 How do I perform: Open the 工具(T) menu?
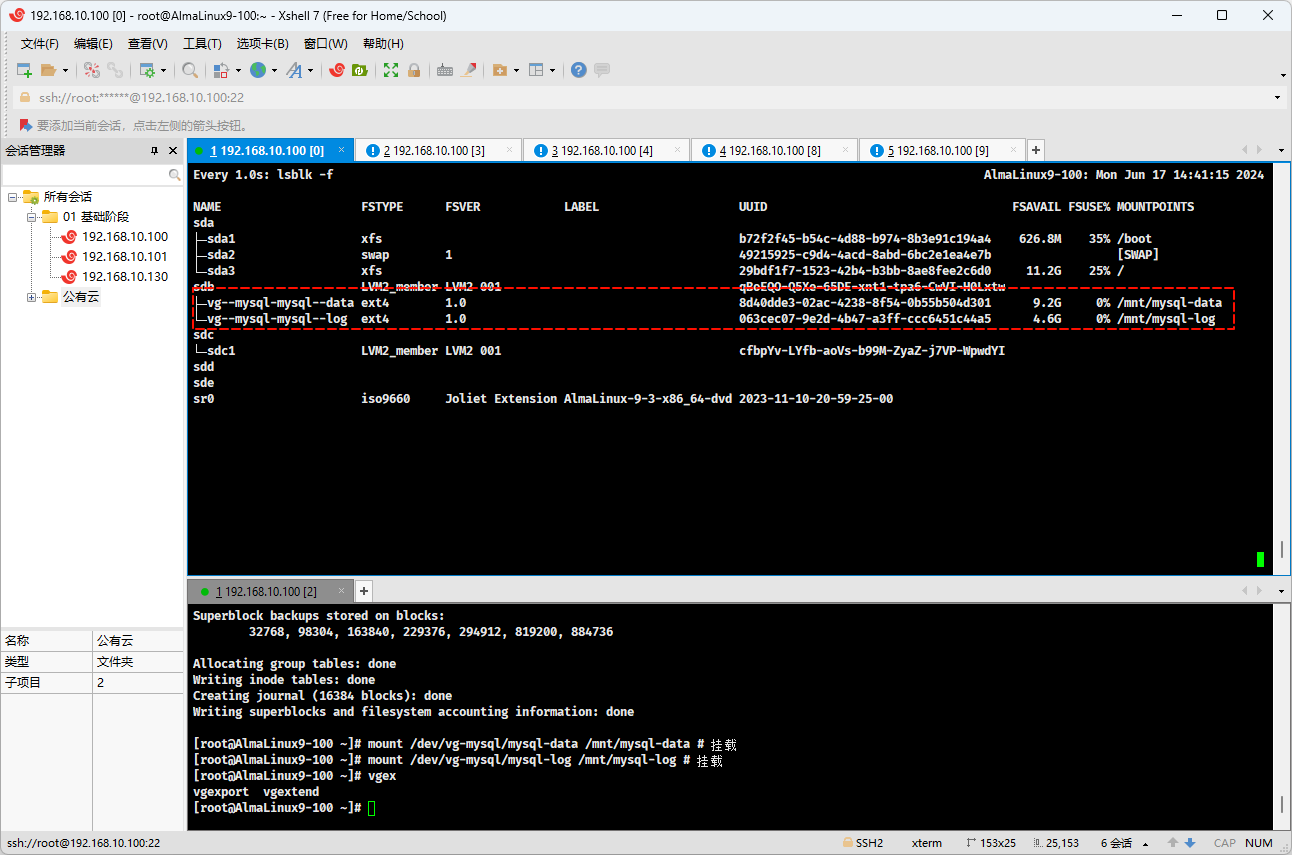click(202, 44)
